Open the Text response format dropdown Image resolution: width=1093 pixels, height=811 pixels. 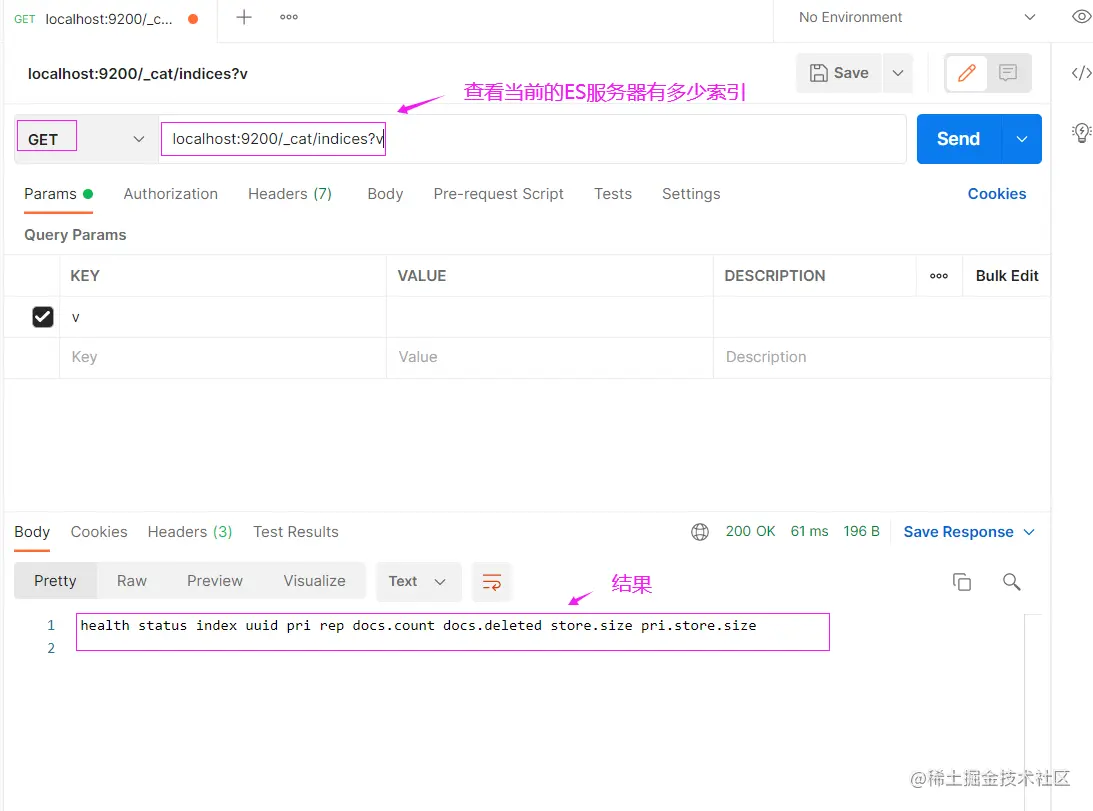(x=418, y=582)
